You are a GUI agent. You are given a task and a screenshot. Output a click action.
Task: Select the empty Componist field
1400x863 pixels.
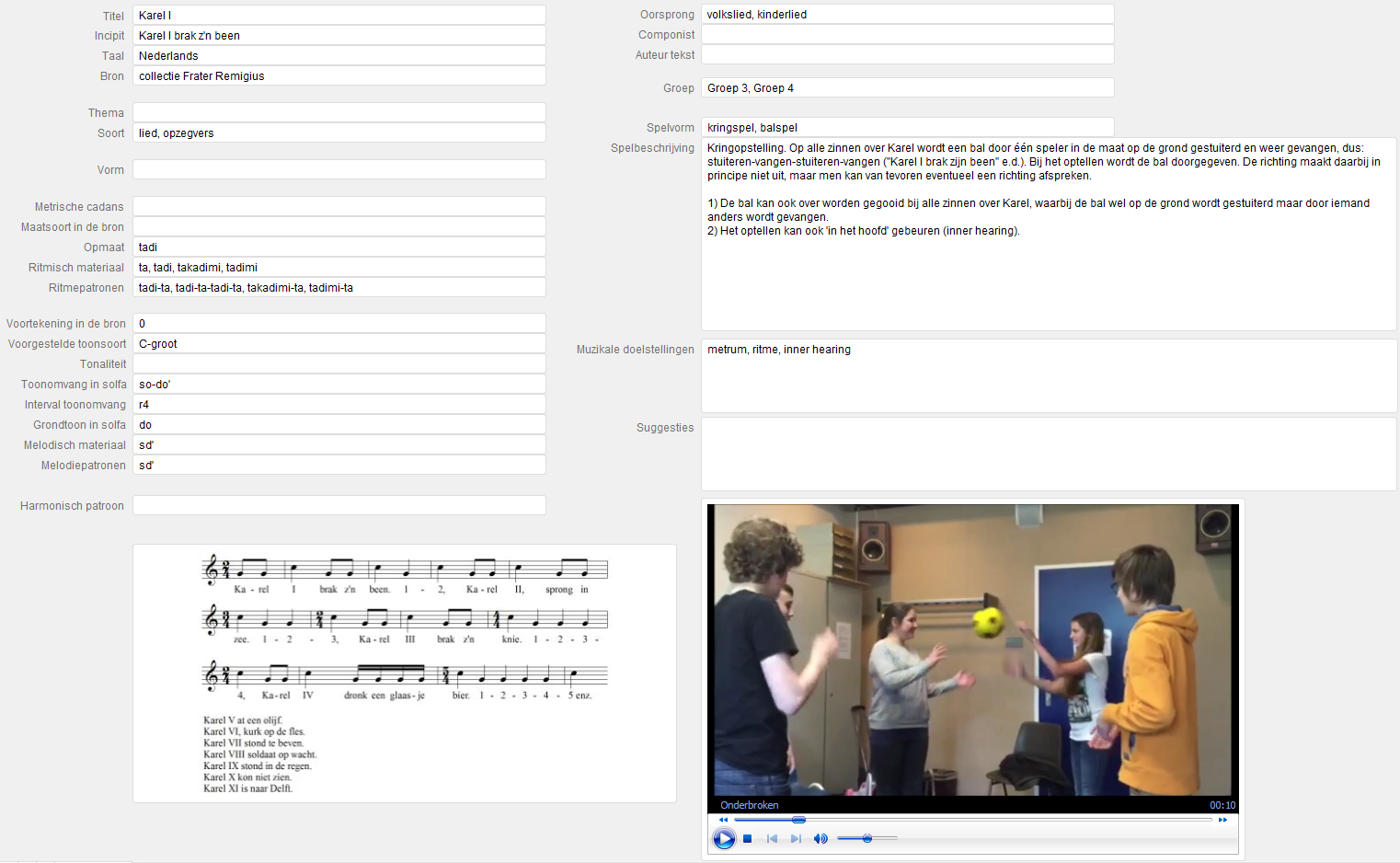coord(907,35)
